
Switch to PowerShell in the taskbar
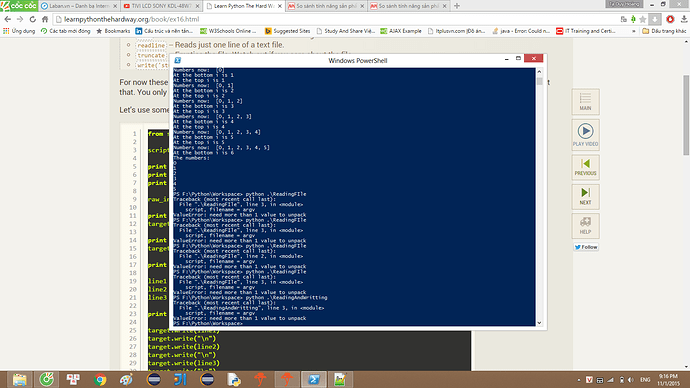pyautogui.click(x=314, y=379)
